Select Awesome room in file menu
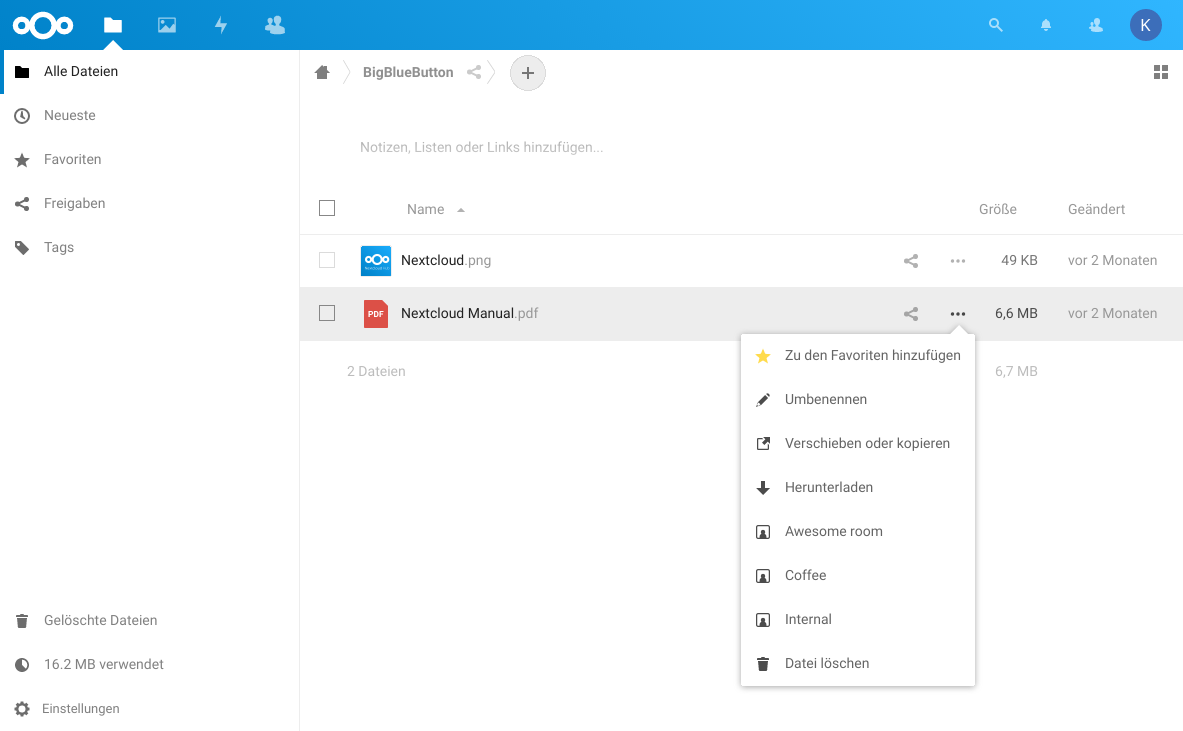Screen dimensions: 1183x731 [833, 531]
